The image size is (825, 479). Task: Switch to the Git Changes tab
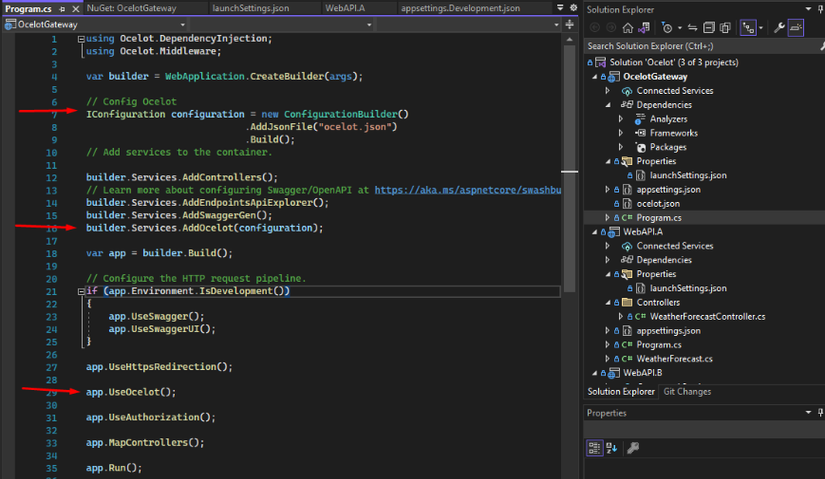click(687, 392)
